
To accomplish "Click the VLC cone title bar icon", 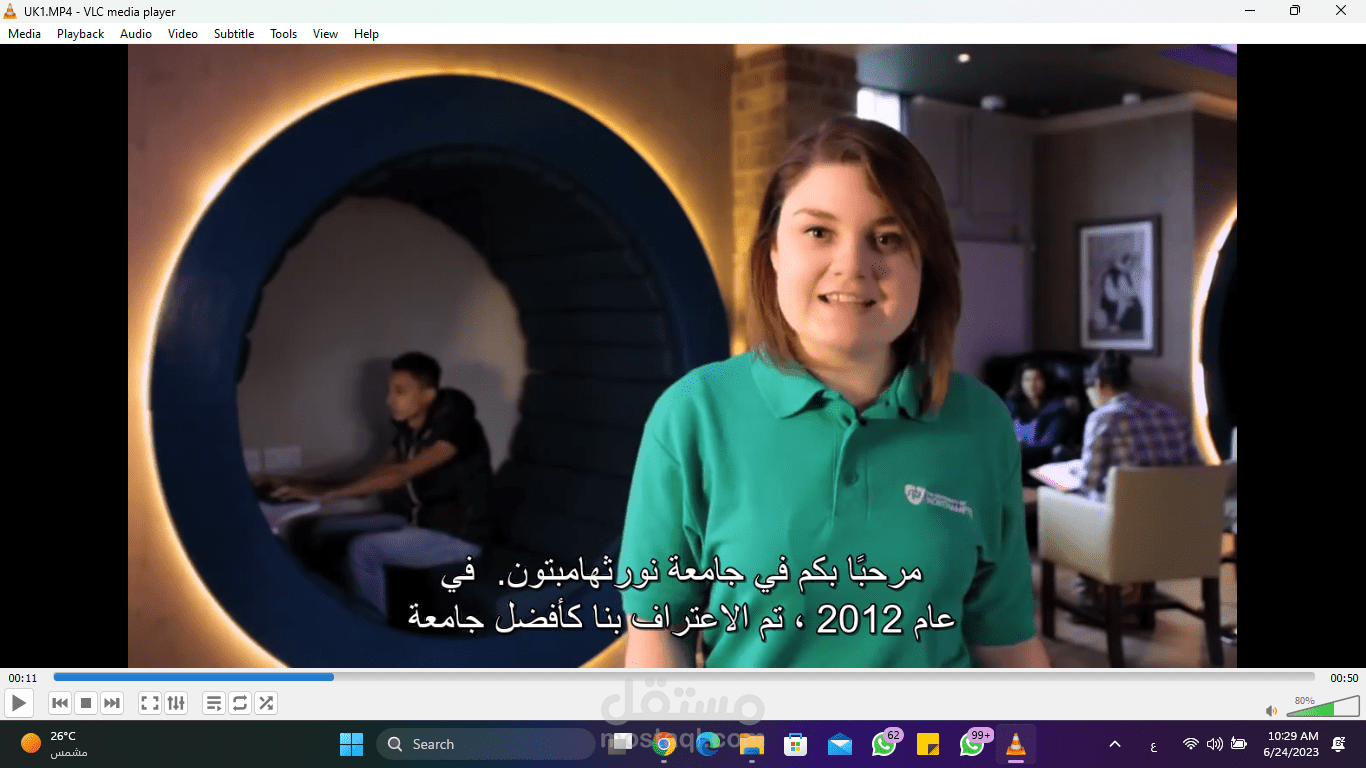I will [11, 11].
